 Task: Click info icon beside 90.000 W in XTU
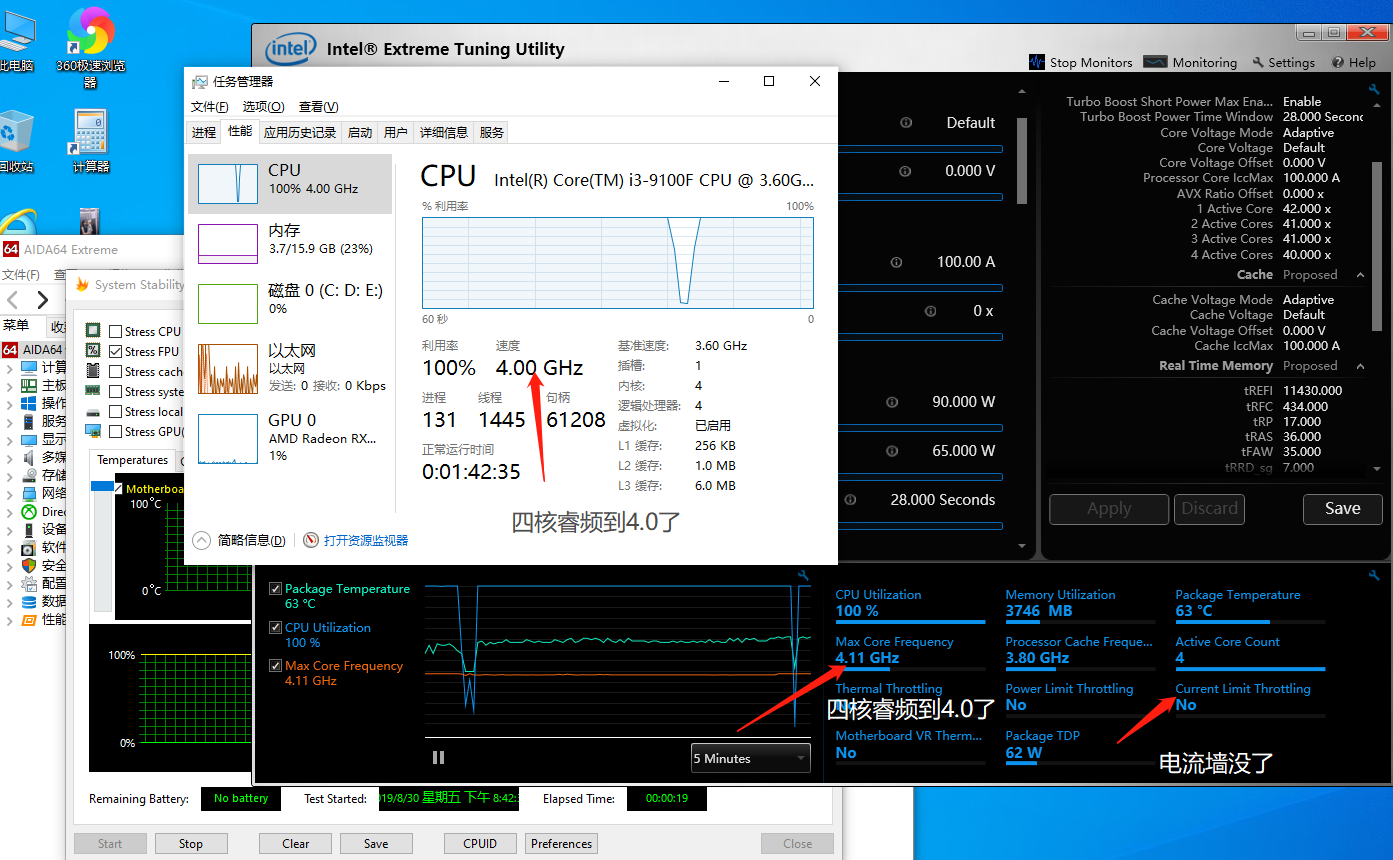(891, 402)
